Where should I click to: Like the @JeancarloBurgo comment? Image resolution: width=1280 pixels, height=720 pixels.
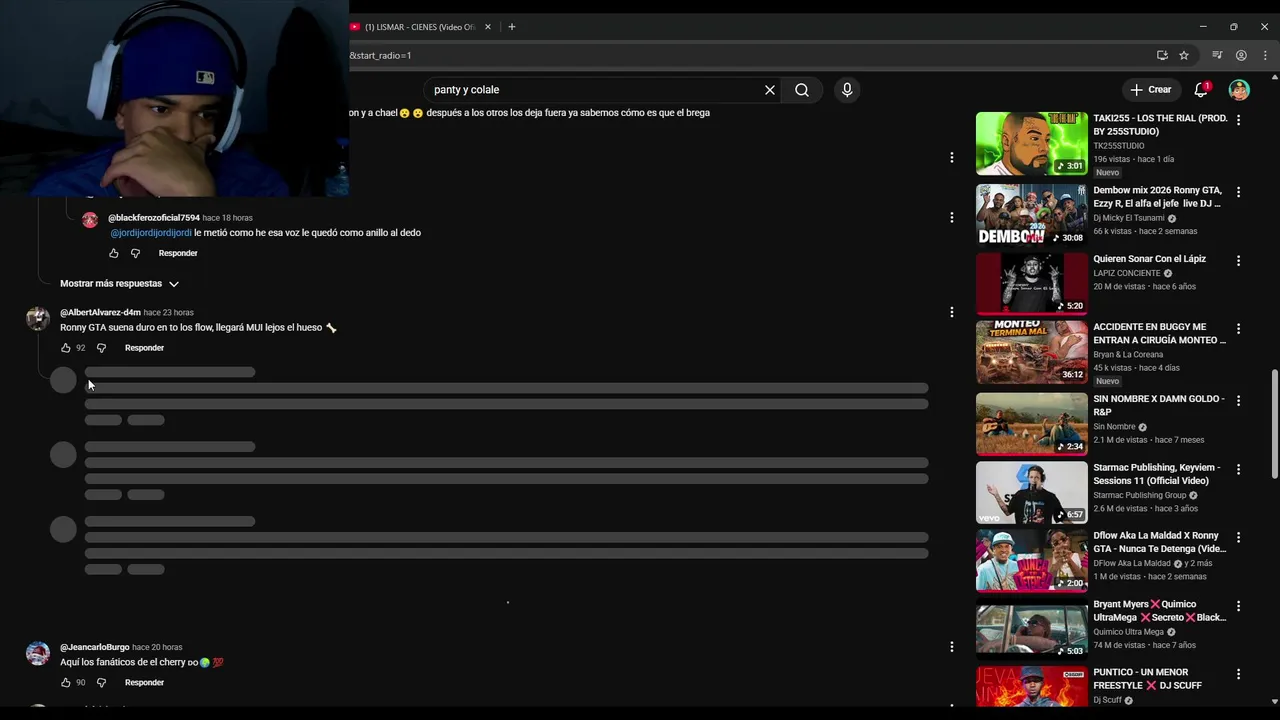click(66, 682)
